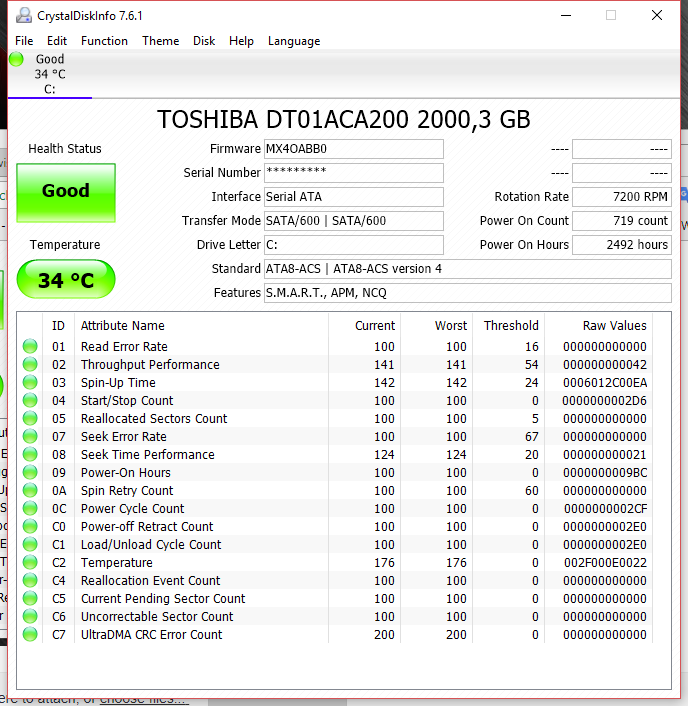Click the Transfer Mode SATA/600 field

pos(353,221)
